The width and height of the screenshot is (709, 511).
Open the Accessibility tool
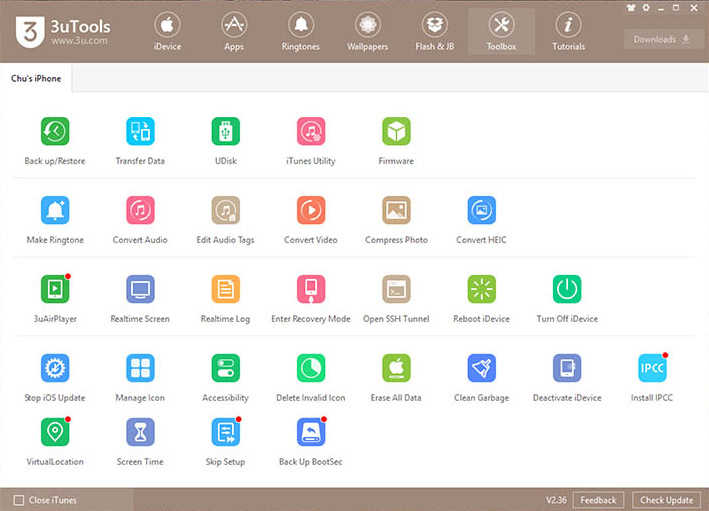point(226,368)
